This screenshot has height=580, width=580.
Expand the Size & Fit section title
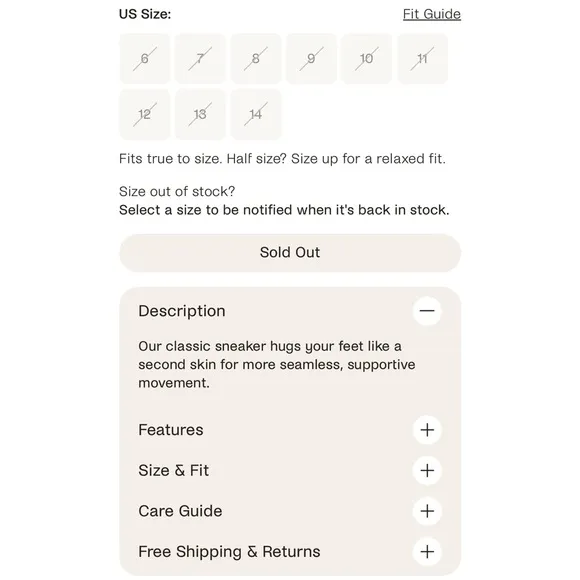pyautogui.click(x=173, y=471)
